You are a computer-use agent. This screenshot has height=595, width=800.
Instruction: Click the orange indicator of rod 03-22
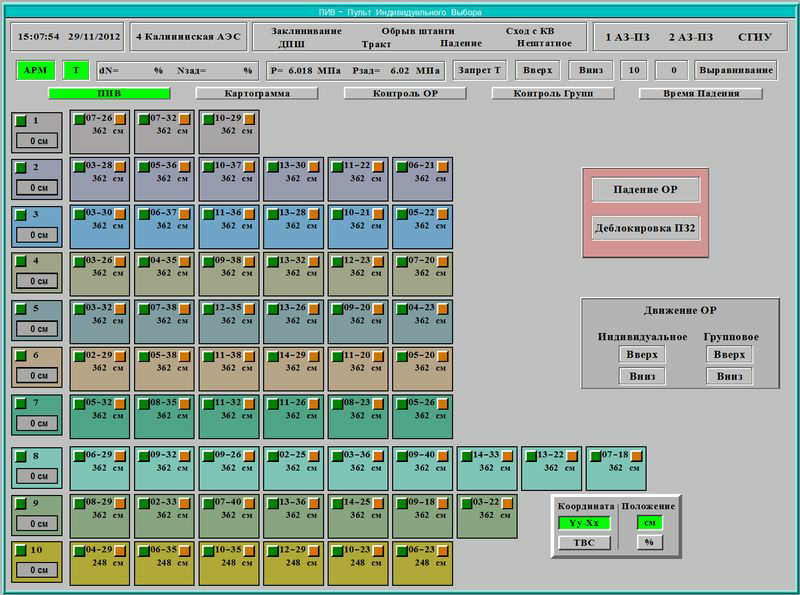point(507,503)
